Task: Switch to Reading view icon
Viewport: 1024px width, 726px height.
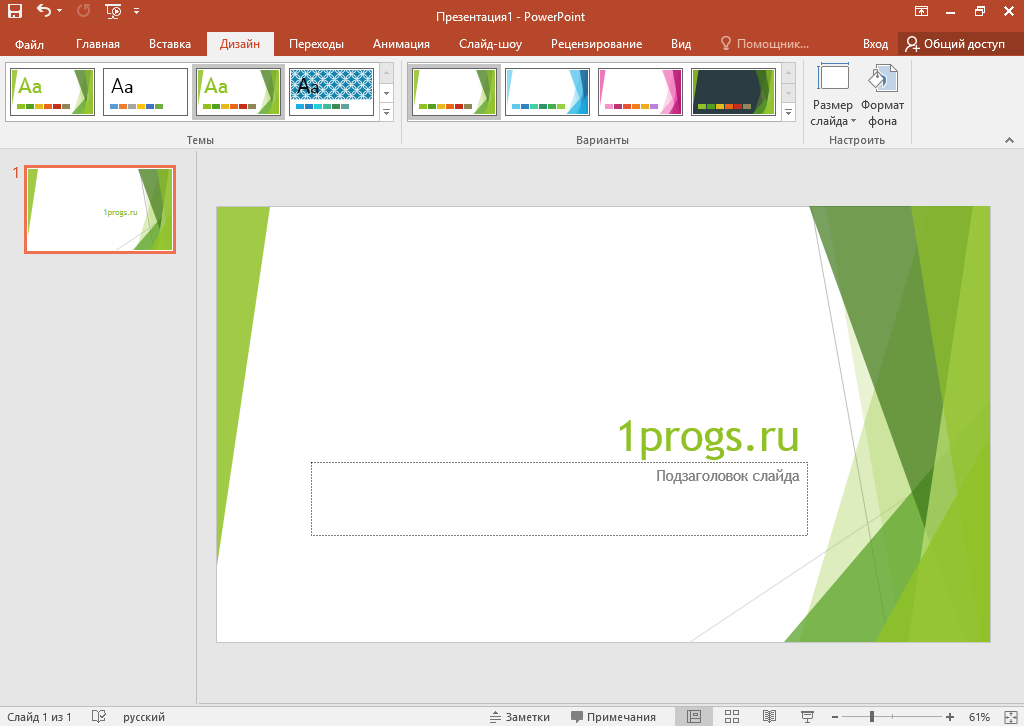Action: 769,717
